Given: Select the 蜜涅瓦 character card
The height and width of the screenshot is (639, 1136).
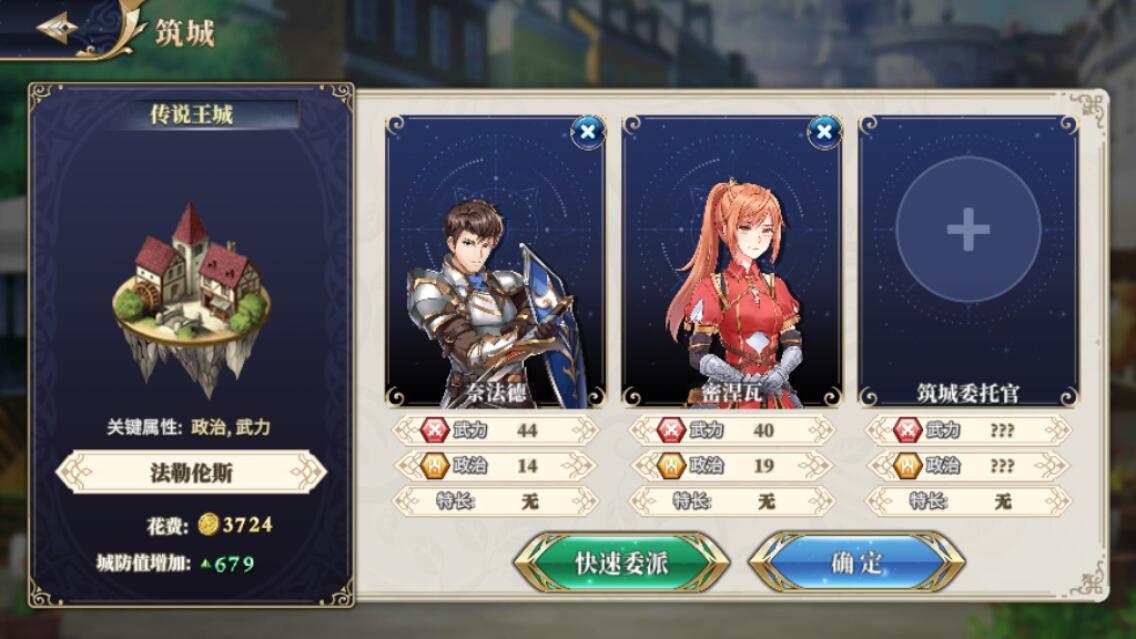Looking at the screenshot, I should tap(732, 262).
